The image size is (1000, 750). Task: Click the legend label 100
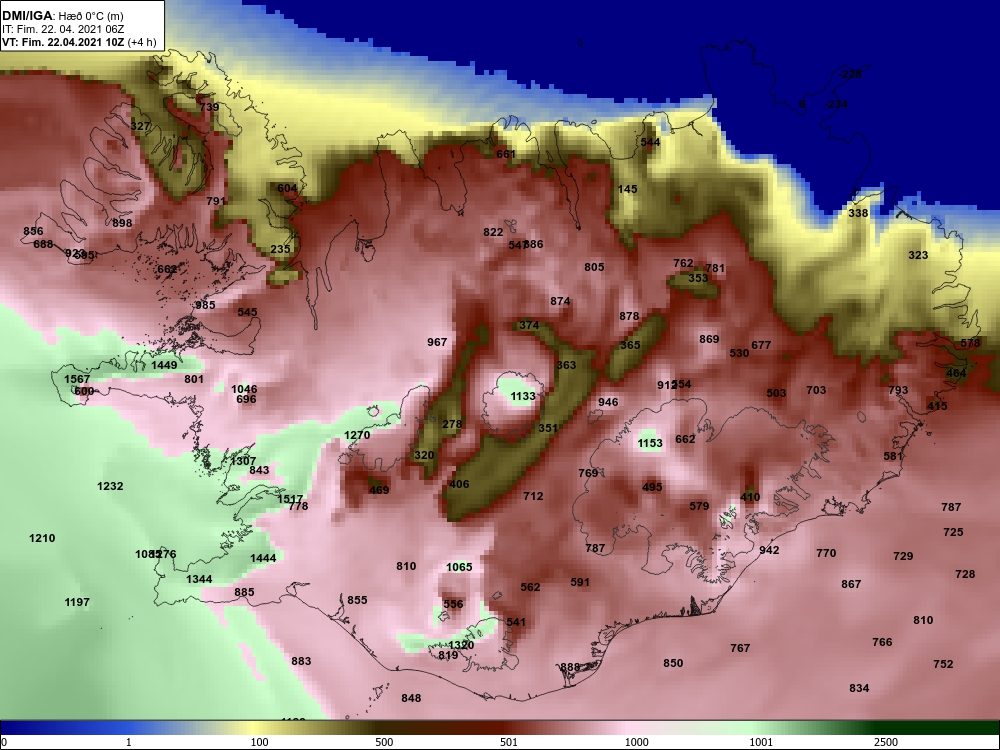(259, 742)
